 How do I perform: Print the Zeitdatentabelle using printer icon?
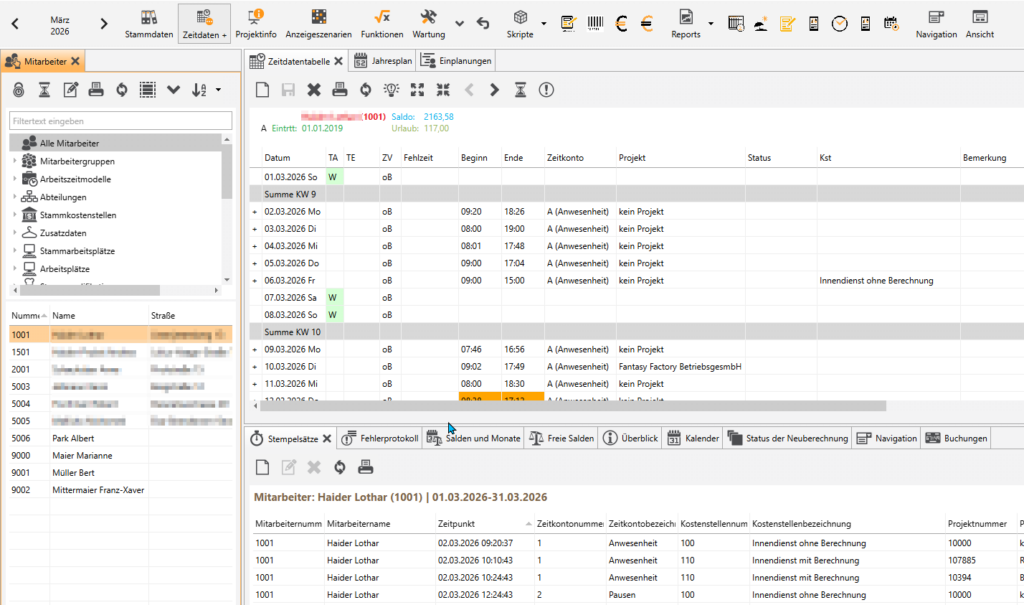tap(340, 90)
